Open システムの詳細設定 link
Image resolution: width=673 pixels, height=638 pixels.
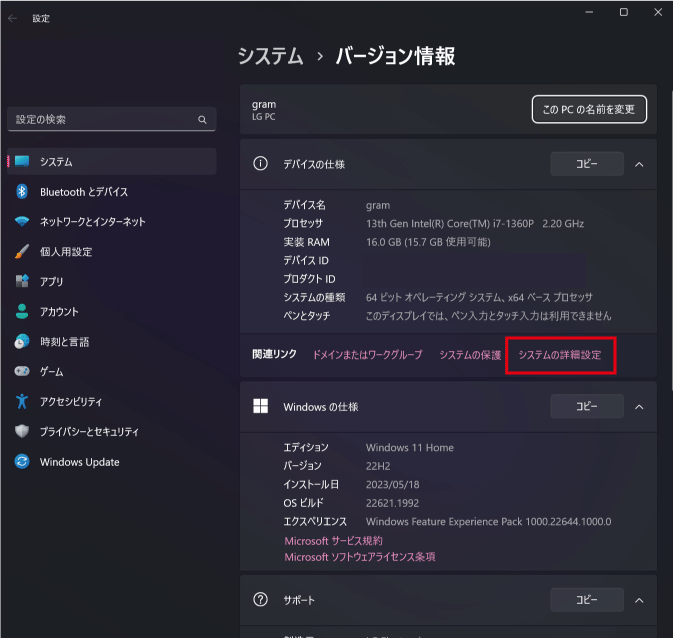pyautogui.click(x=560, y=355)
